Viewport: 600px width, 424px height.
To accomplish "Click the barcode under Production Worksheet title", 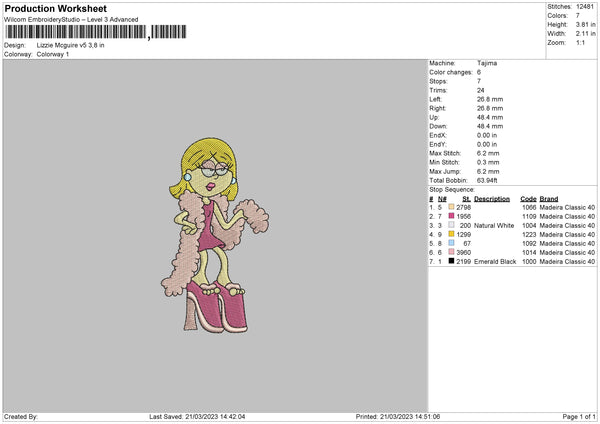I will click(x=96, y=32).
